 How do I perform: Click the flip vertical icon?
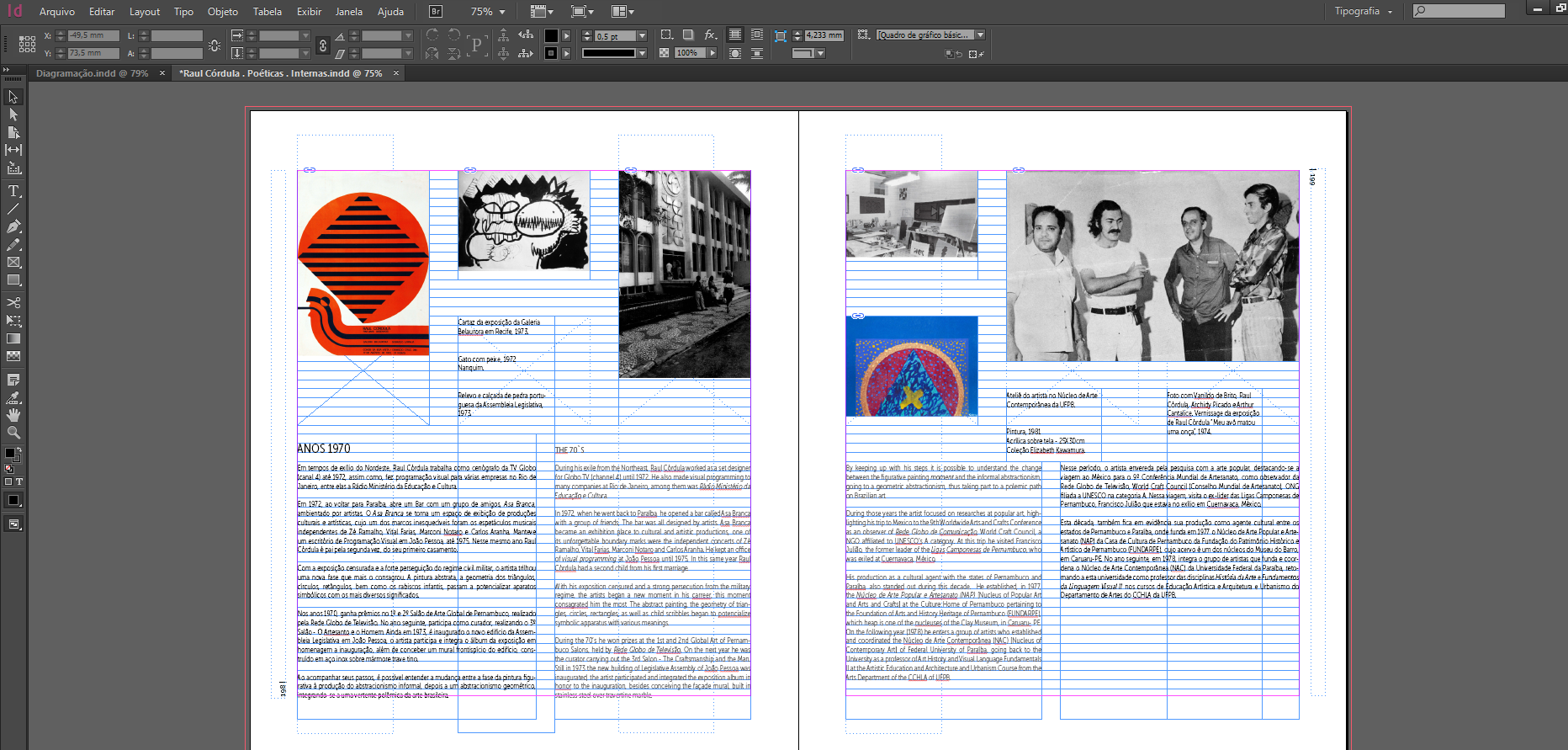pyautogui.click(x=454, y=53)
